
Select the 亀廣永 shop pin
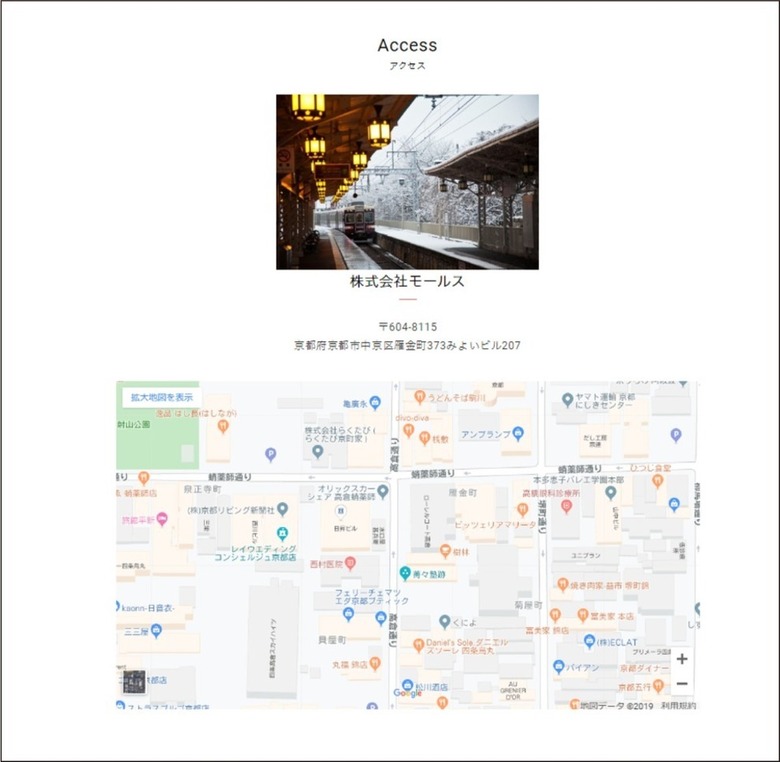click(376, 402)
